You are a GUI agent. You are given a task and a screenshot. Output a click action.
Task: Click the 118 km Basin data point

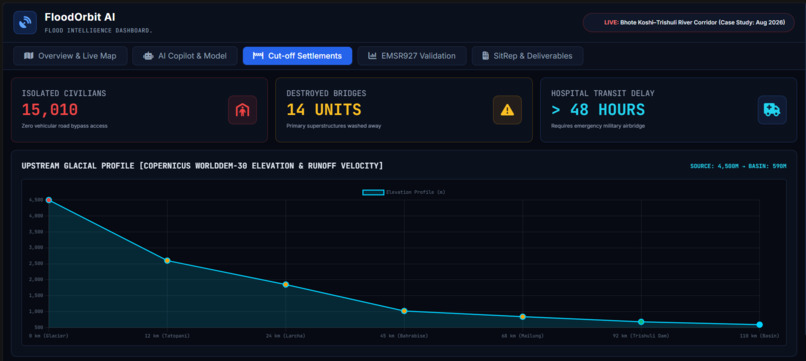click(x=760, y=325)
